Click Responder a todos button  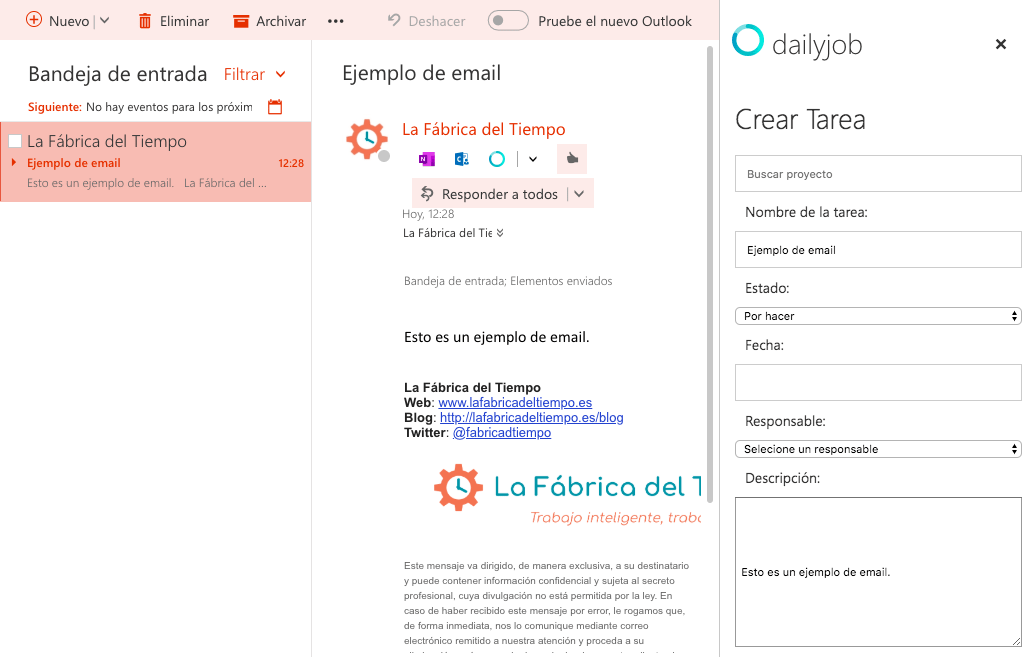[x=489, y=194]
